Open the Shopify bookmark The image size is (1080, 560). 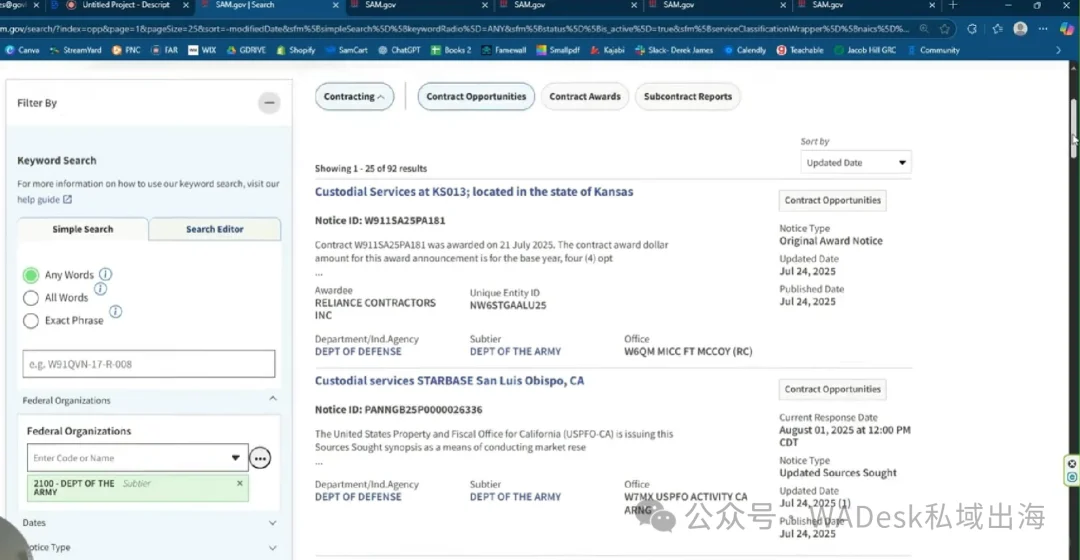coord(295,50)
